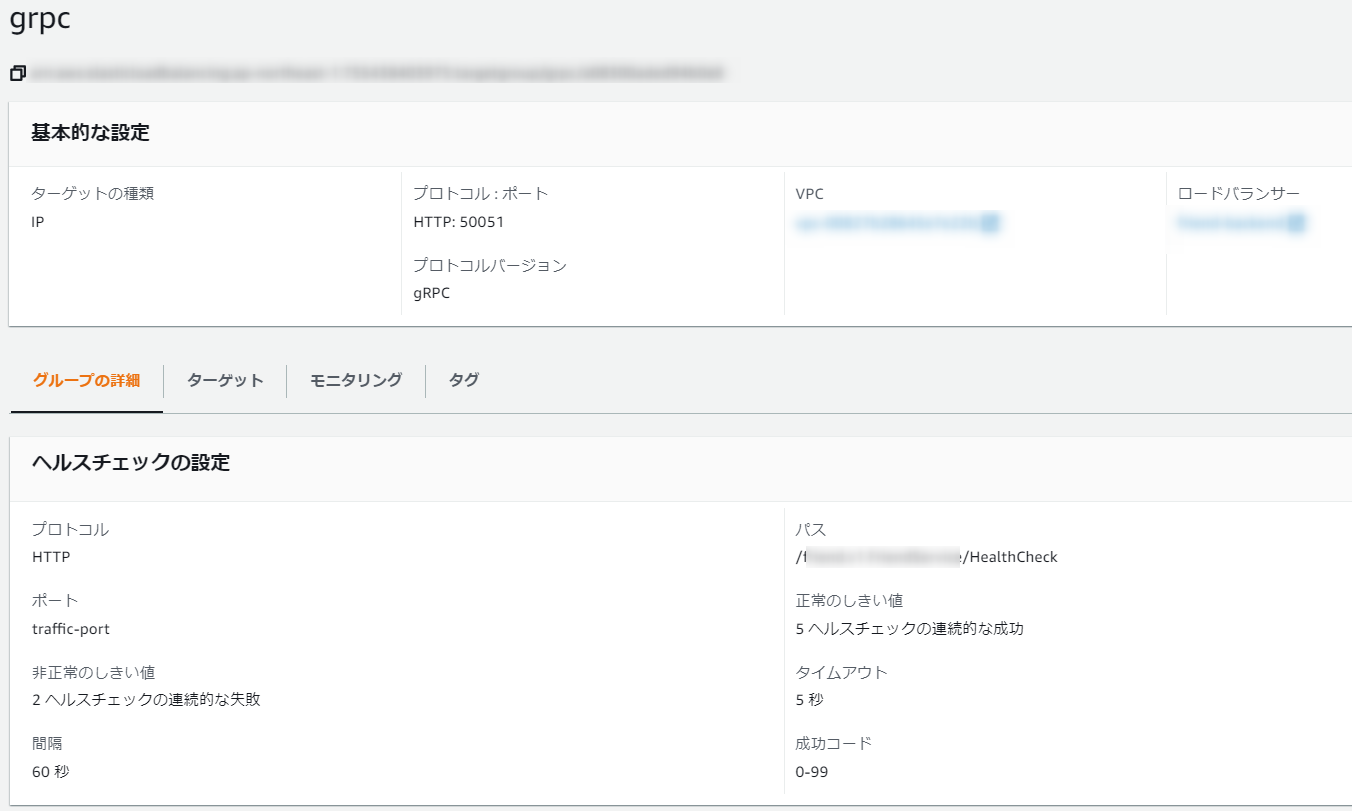Viewport: 1352px width, 811px height.
Task: Click the icon beside the VPC identifier
Action: [x=988, y=224]
